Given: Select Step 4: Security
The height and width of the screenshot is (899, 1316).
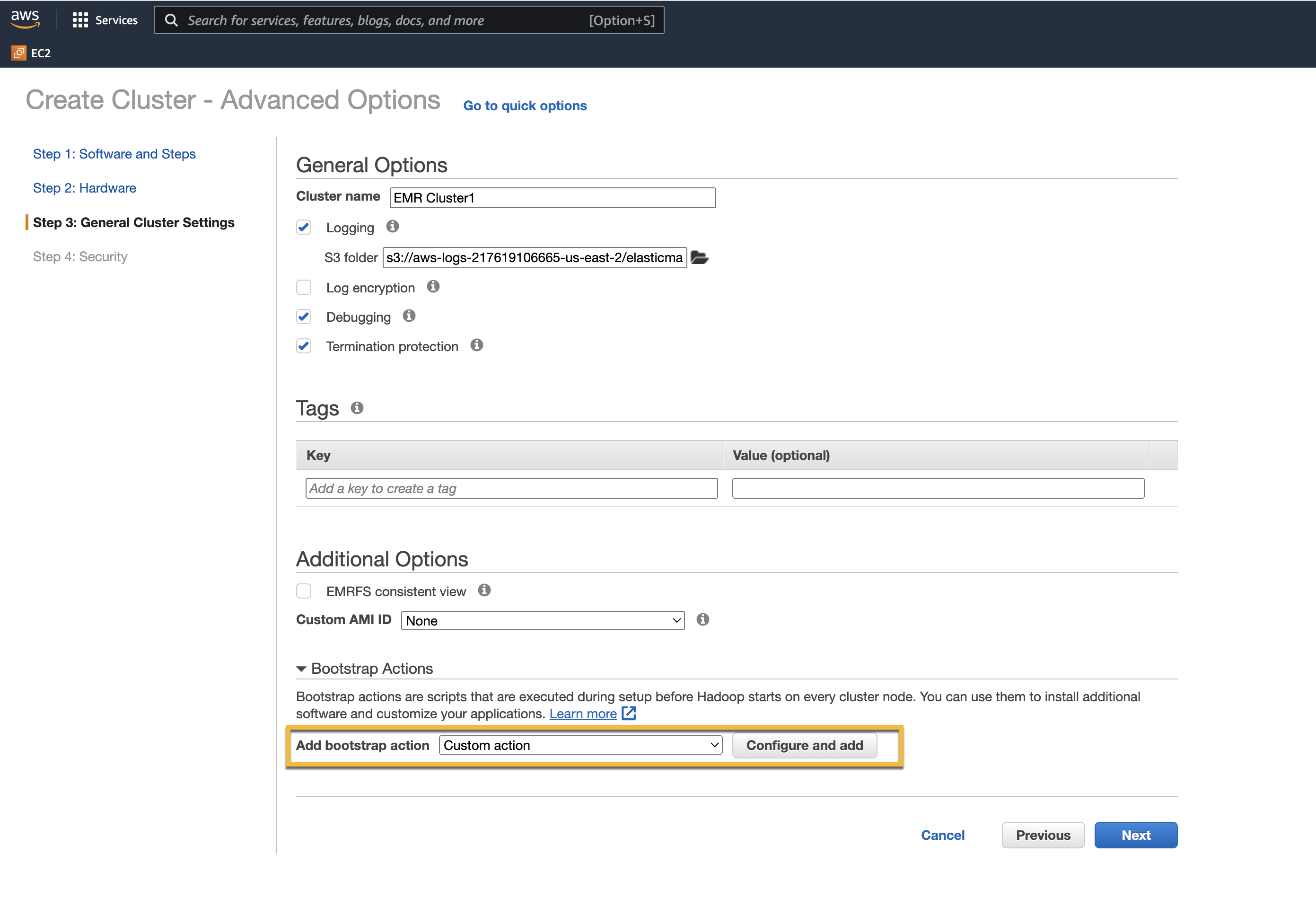Looking at the screenshot, I should 80,256.
